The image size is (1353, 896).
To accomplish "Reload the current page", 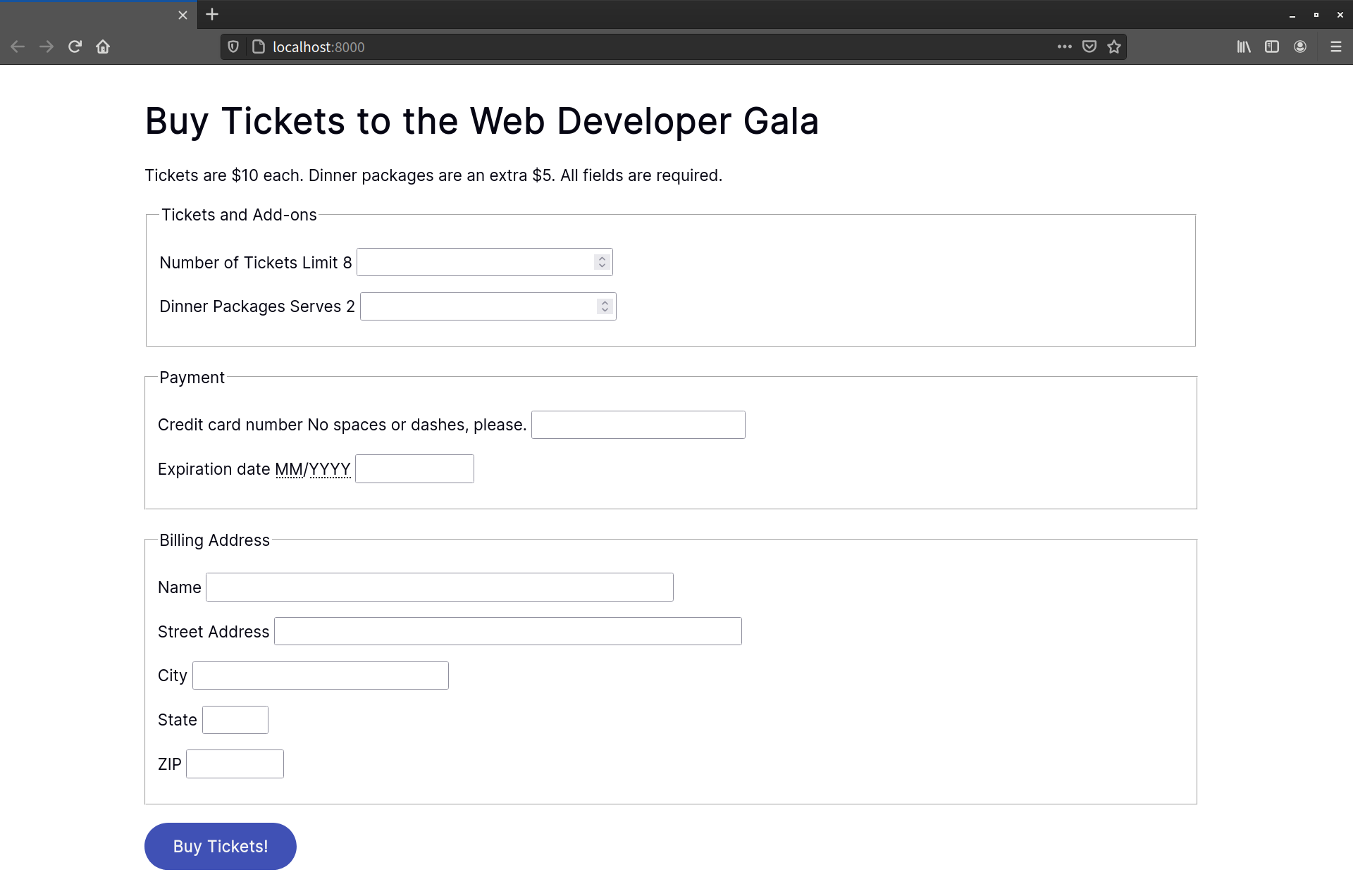I will click(75, 46).
